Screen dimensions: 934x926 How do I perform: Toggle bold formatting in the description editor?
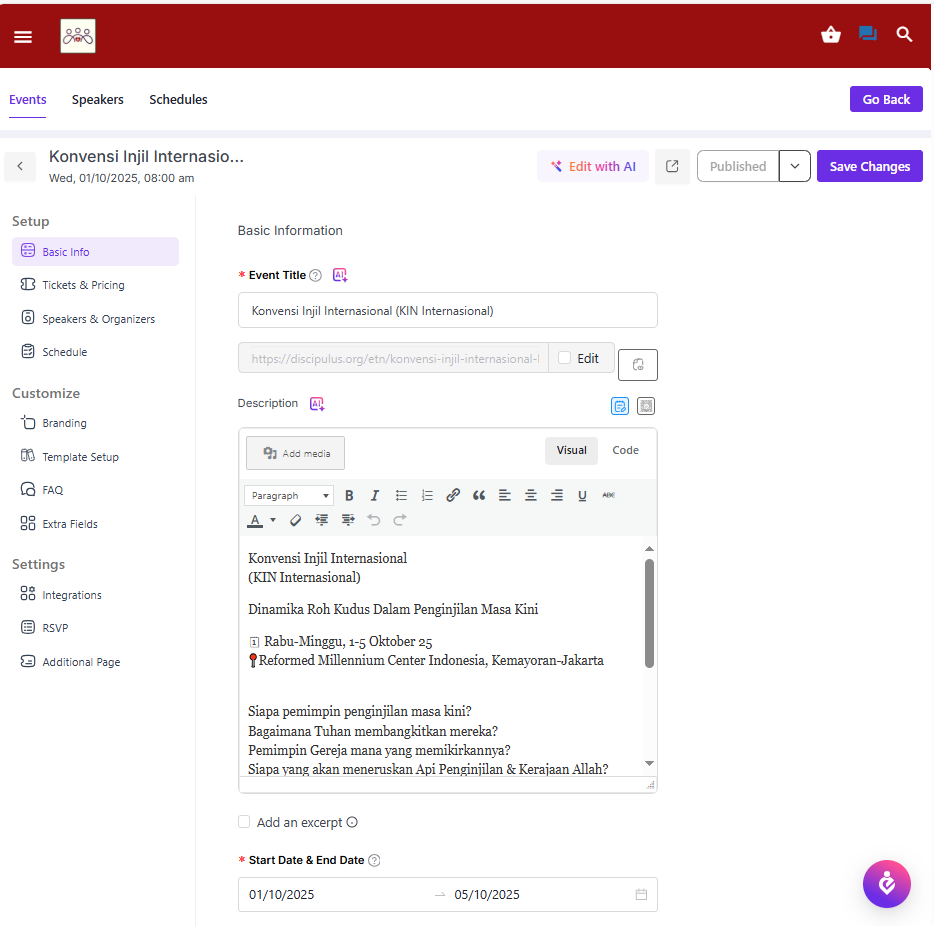click(349, 495)
